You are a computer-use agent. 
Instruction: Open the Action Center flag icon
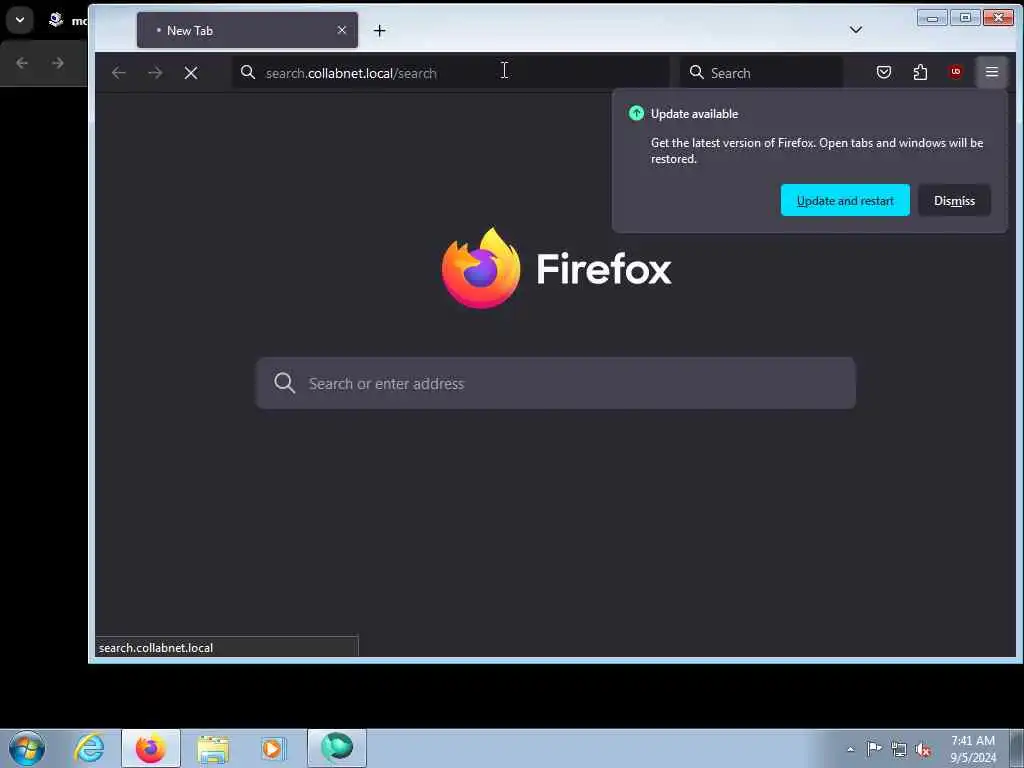click(x=874, y=749)
